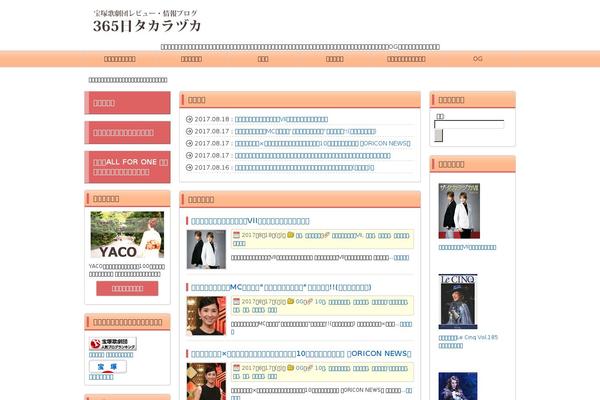Click arrow icon next to the ORICON NEWS news entry
Screen dimensions: 600x400
point(189,143)
